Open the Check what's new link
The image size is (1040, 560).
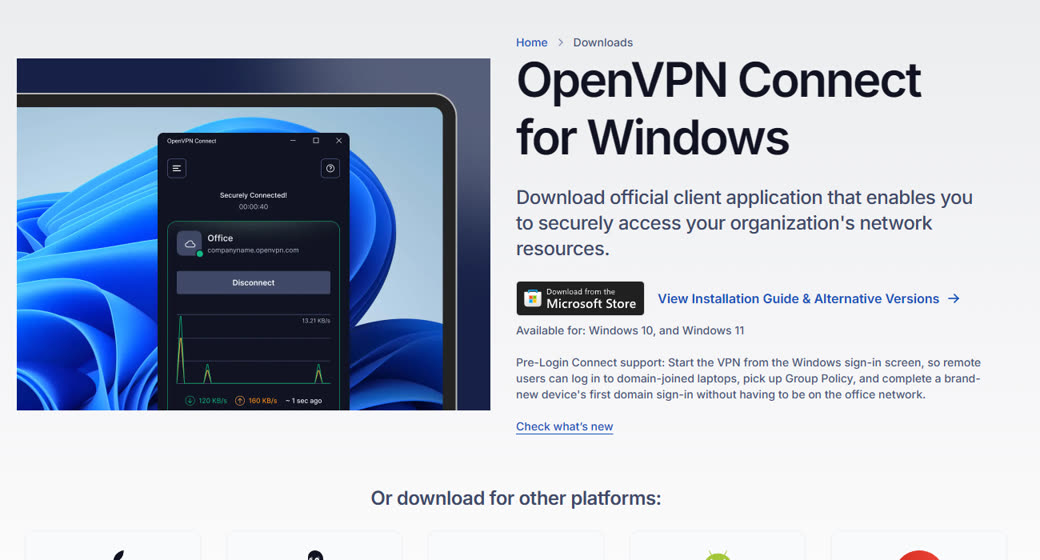click(x=564, y=427)
